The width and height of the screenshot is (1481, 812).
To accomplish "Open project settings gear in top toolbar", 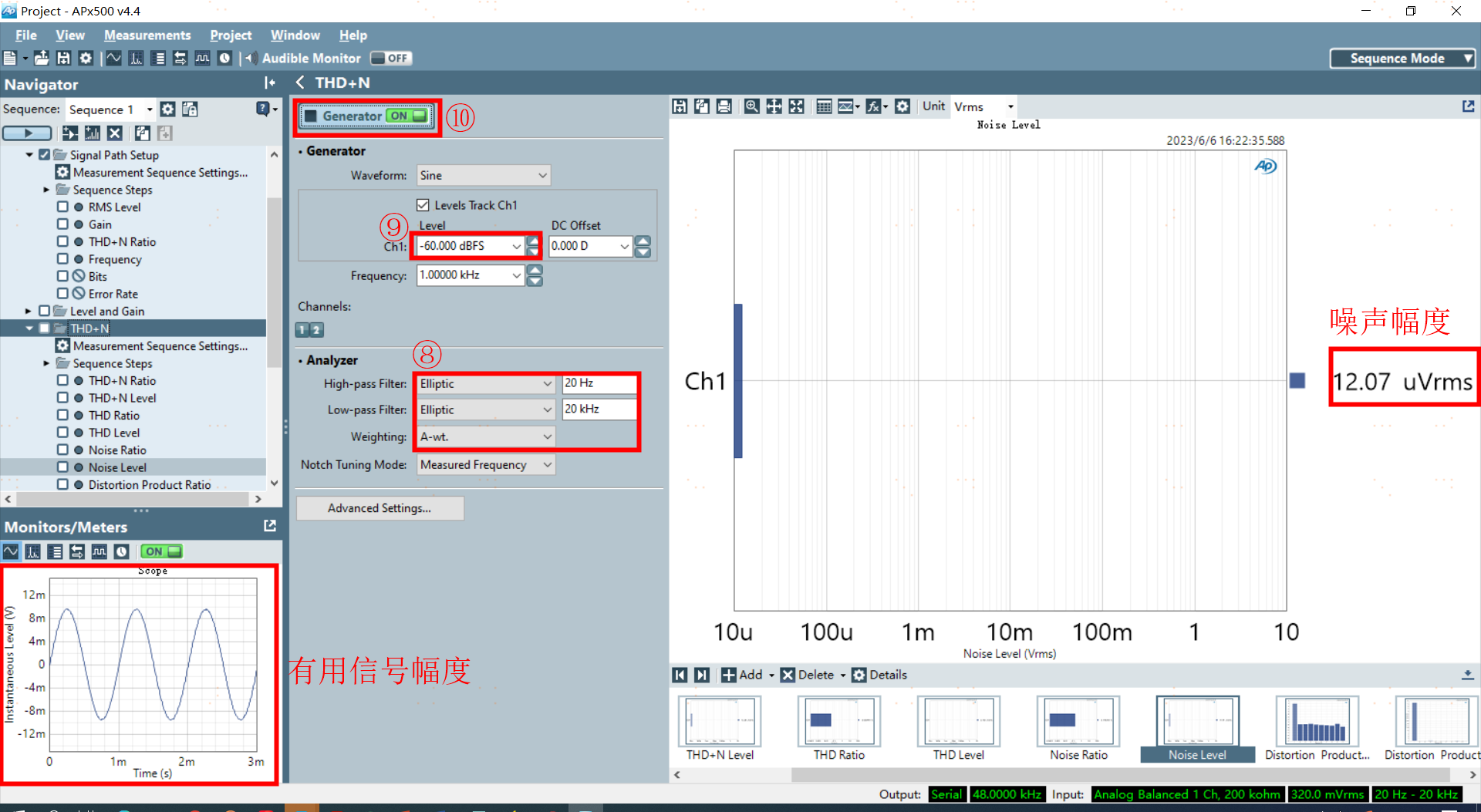I will click(86, 59).
